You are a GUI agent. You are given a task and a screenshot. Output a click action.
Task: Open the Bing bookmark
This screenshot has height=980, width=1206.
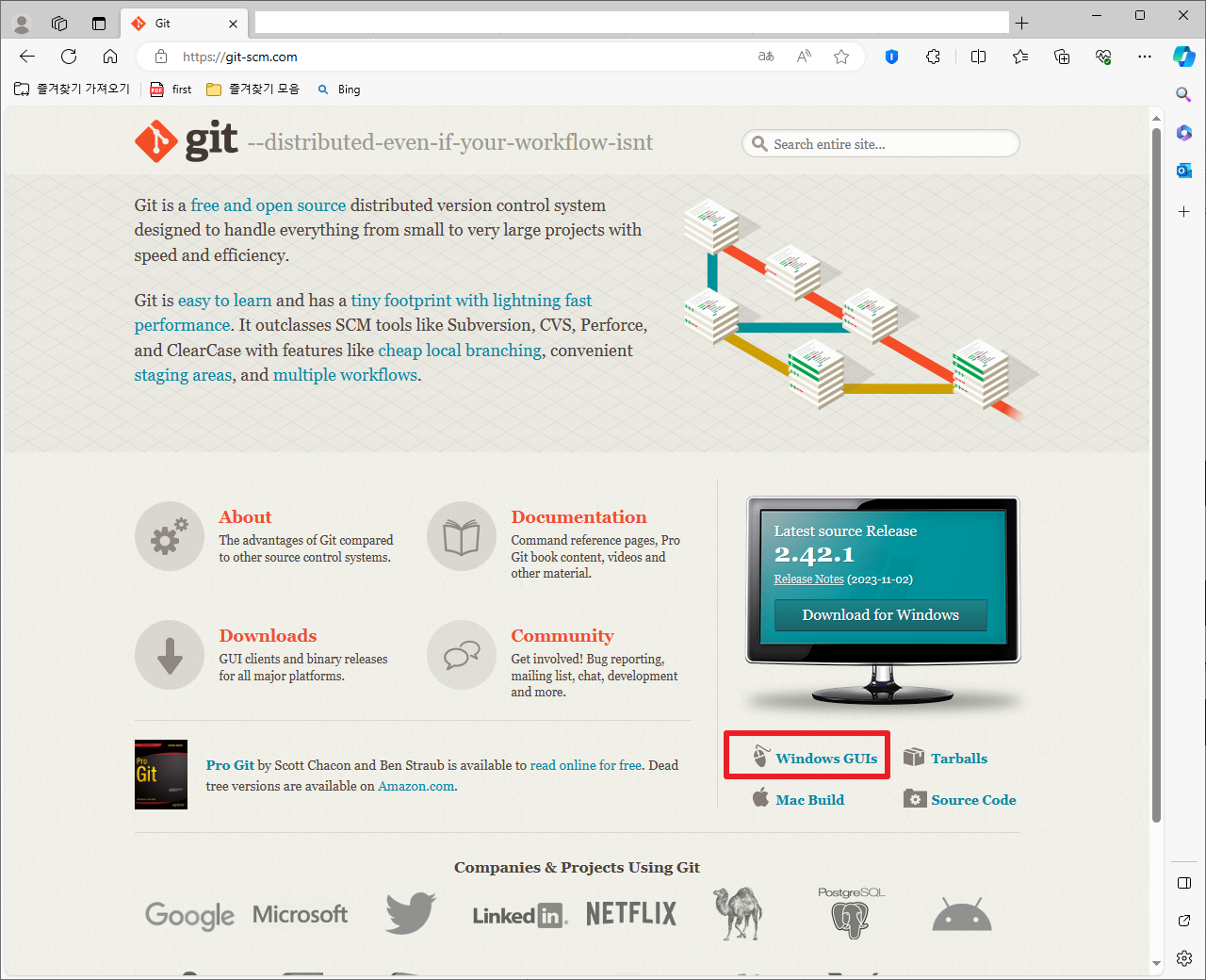339,90
